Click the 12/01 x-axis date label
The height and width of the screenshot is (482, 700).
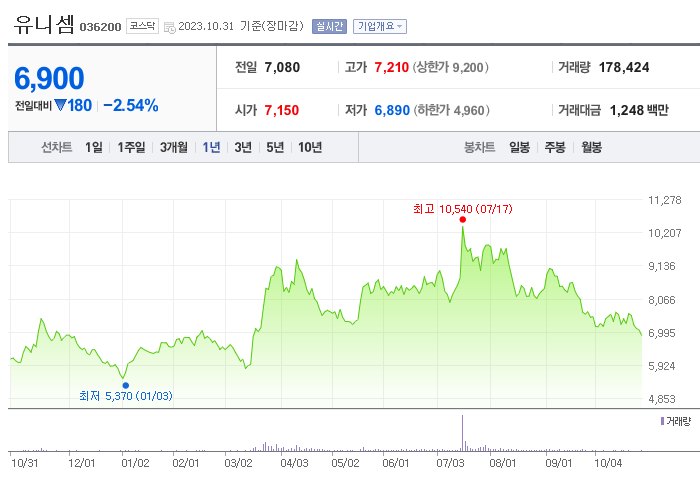(82, 463)
